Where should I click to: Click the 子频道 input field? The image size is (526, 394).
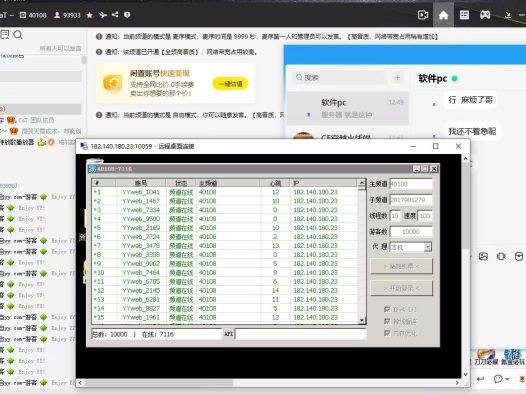411,200
